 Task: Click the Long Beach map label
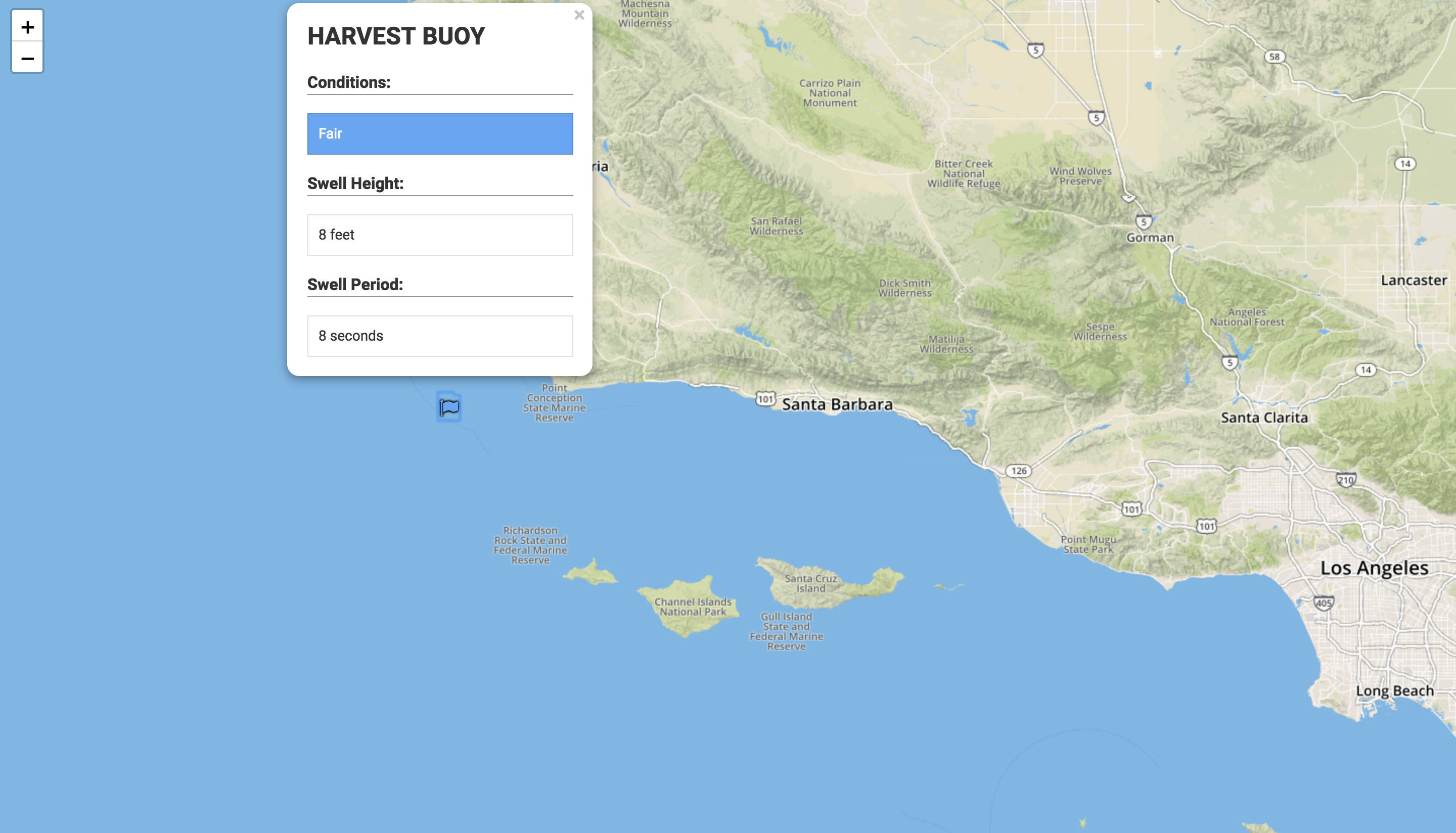click(x=1395, y=690)
